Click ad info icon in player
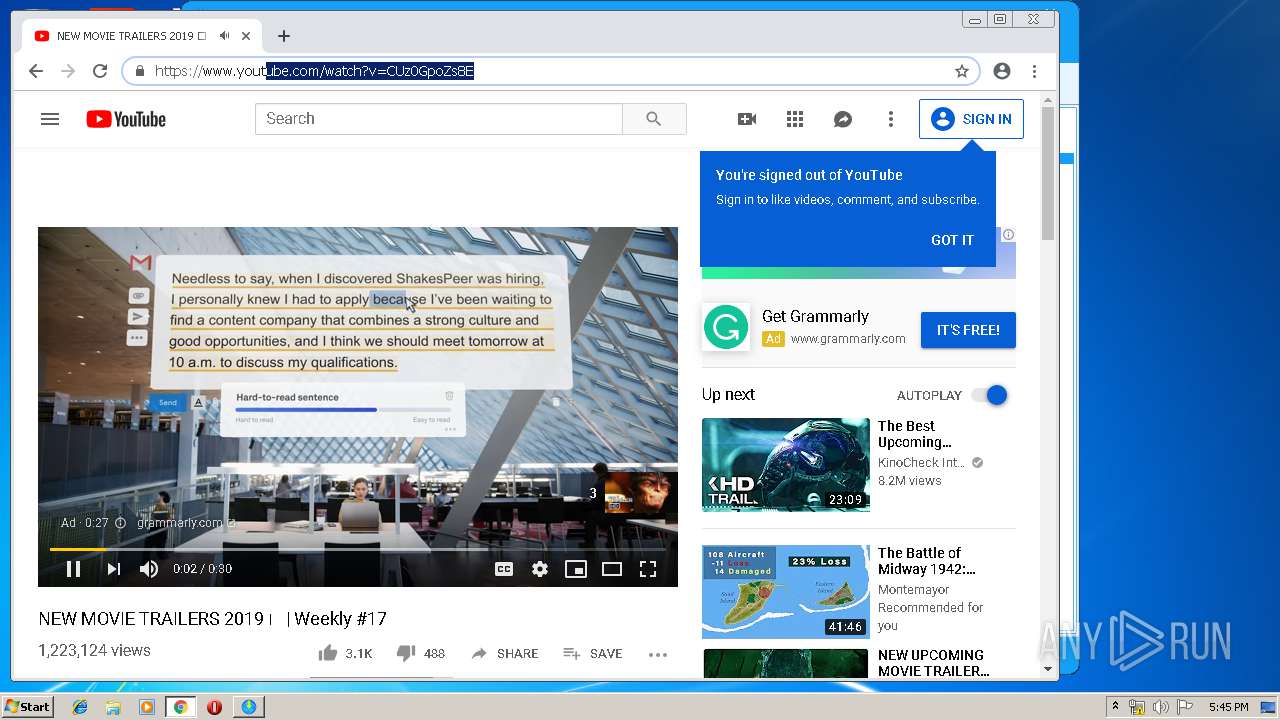 120,523
